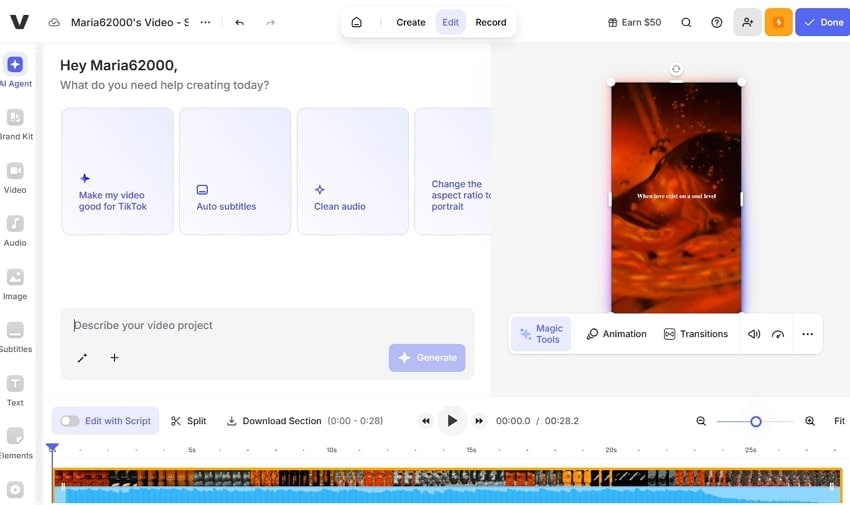Open the AI Agent sidebar panel
The width and height of the screenshot is (850, 505).
(15, 70)
